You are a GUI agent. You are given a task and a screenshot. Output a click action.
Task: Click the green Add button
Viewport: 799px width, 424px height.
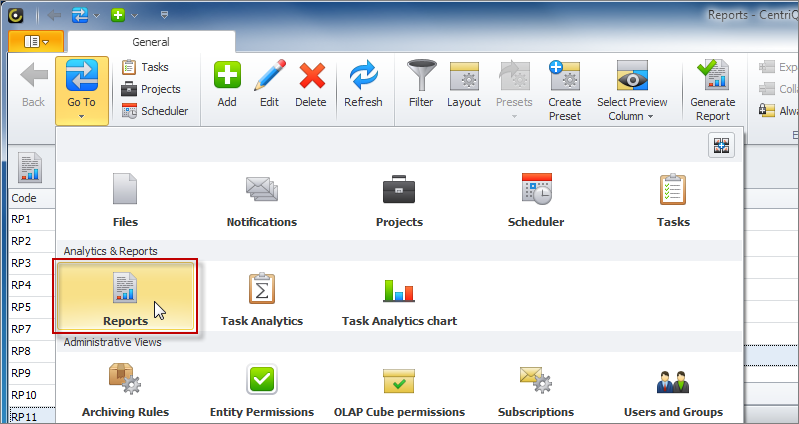[227, 85]
